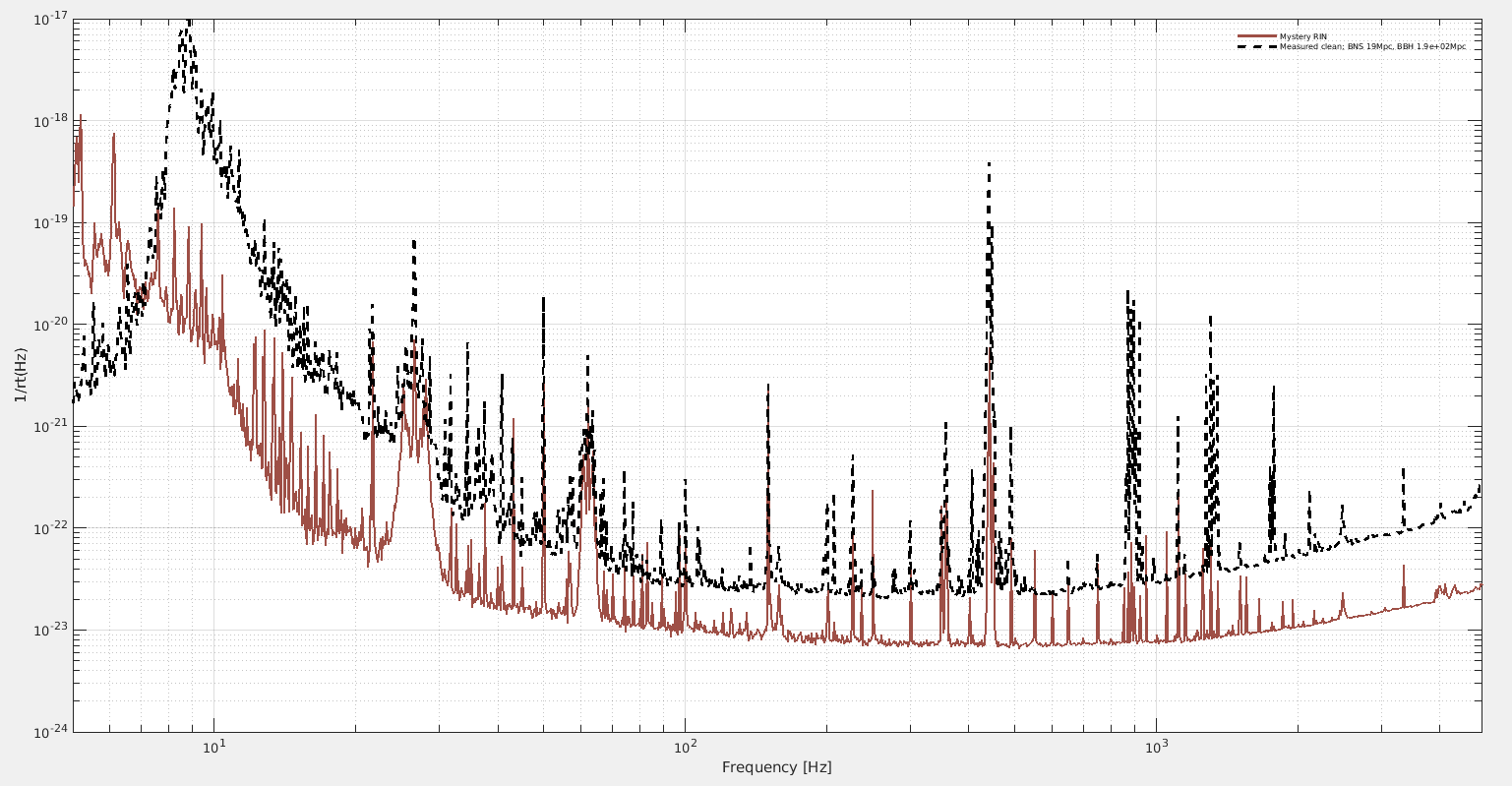Image resolution: width=1512 pixels, height=786 pixels.
Task: Click the "1/rt(Hz)" y-axis label
Action: (21, 375)
